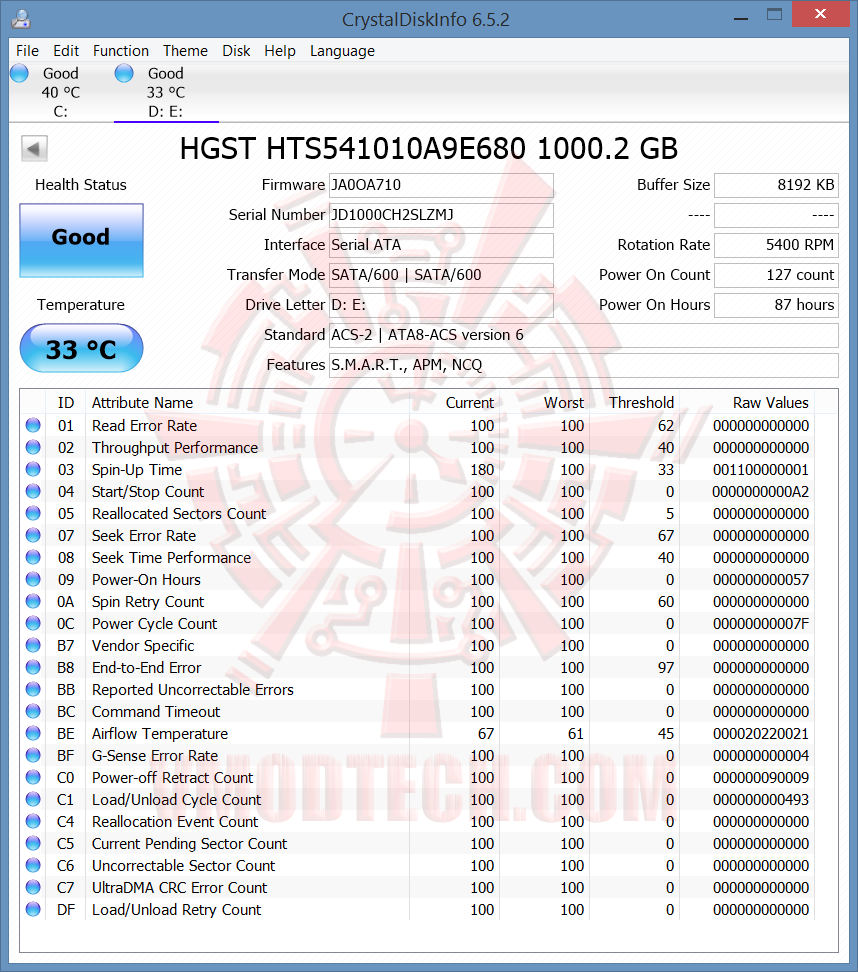858x972 pixels.
Task: Click status orb for End-to-End Error
Action: [33, 667]
